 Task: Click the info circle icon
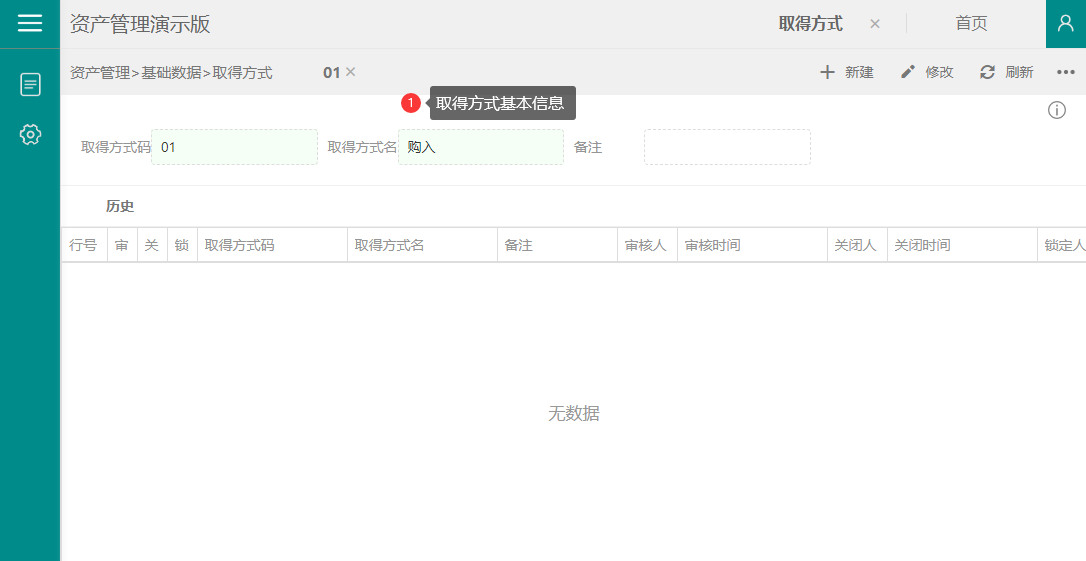(x=1056, y=110)
